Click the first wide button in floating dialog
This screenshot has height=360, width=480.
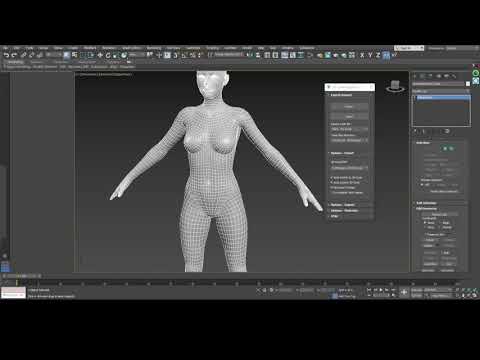(x=349, y=107)
